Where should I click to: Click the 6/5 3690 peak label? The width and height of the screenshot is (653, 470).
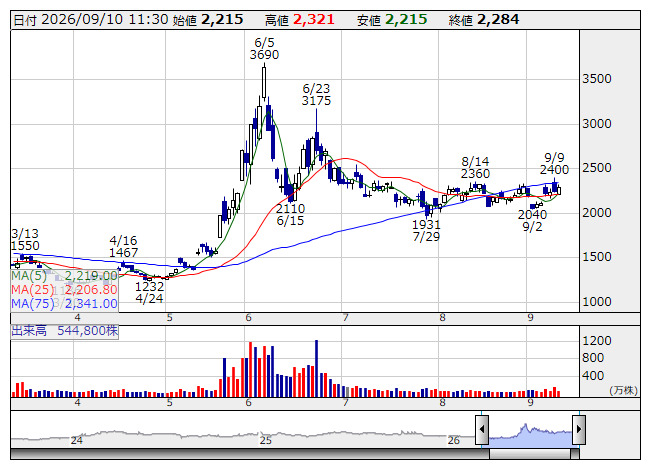point(264,49)
